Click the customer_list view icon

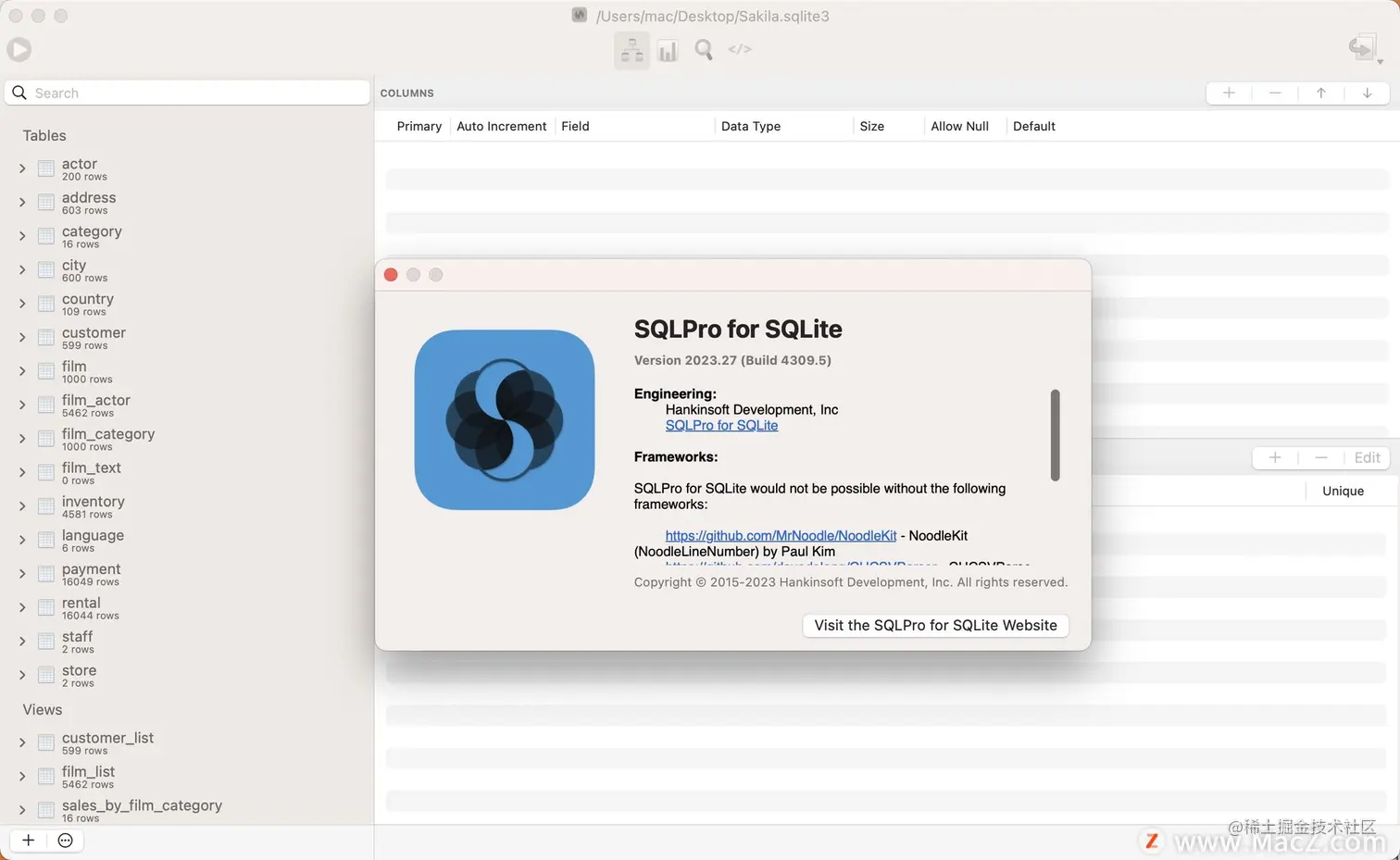45,742
